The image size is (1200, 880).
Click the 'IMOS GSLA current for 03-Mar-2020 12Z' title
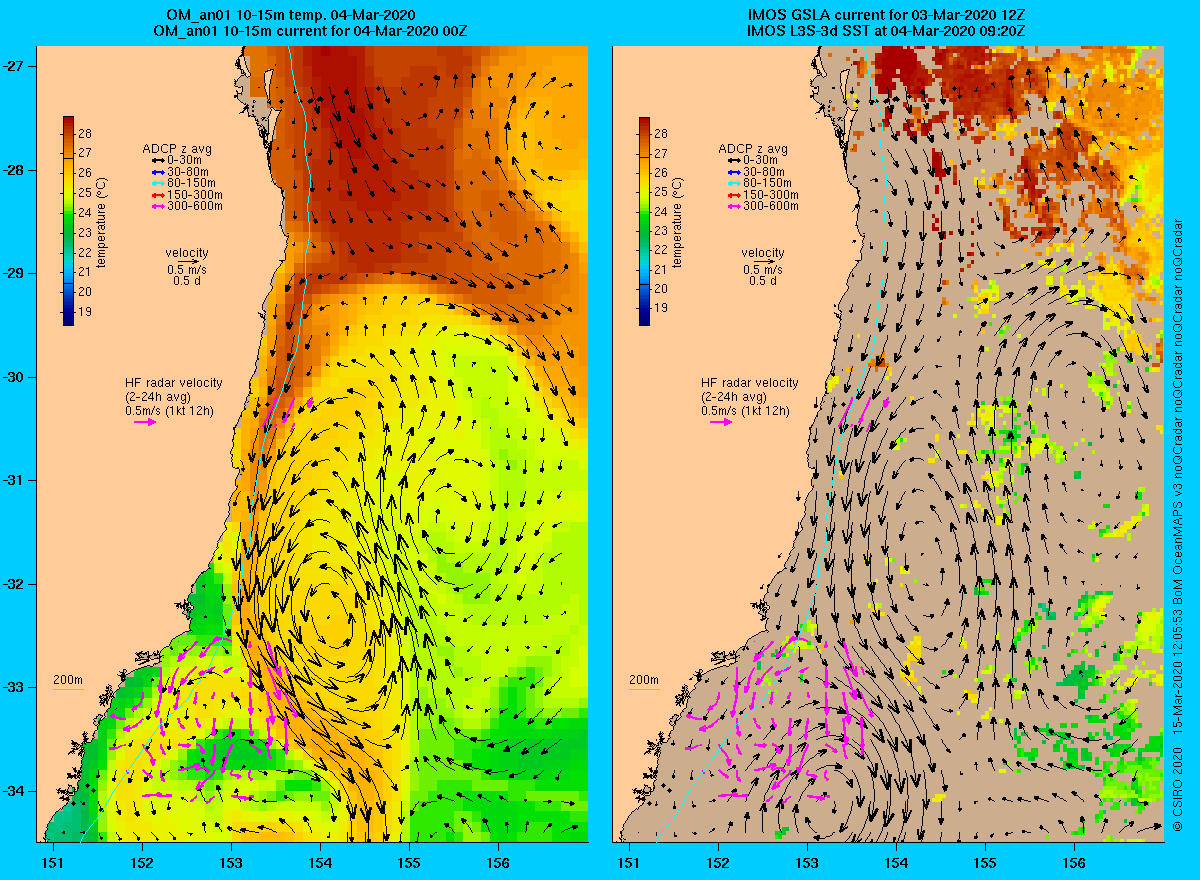coord(888,16)
